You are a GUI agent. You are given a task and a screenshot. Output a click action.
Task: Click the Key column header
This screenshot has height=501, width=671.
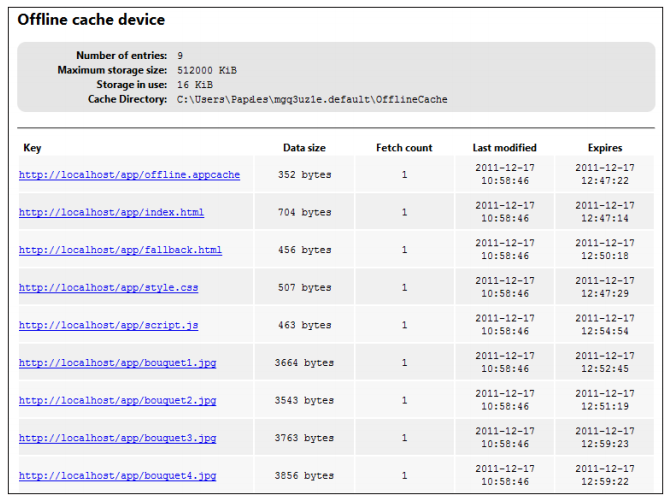(32, 148)
